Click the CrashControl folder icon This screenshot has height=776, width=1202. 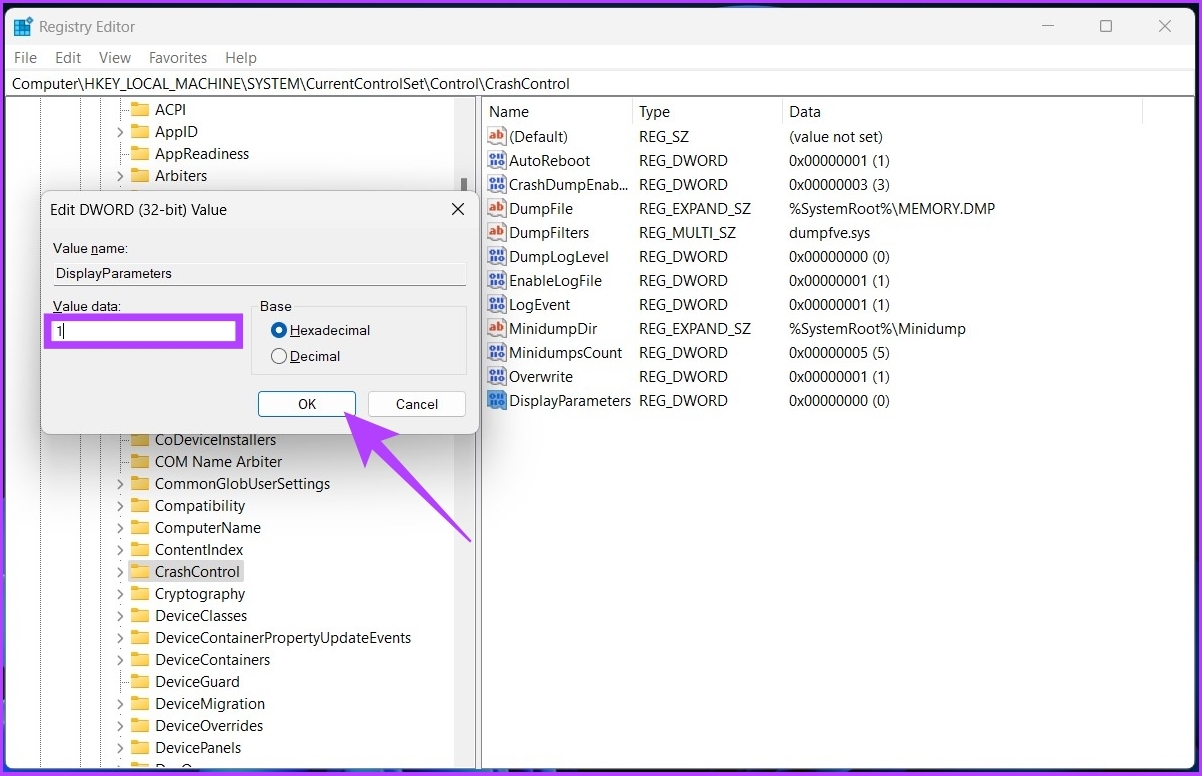point(139,572)
